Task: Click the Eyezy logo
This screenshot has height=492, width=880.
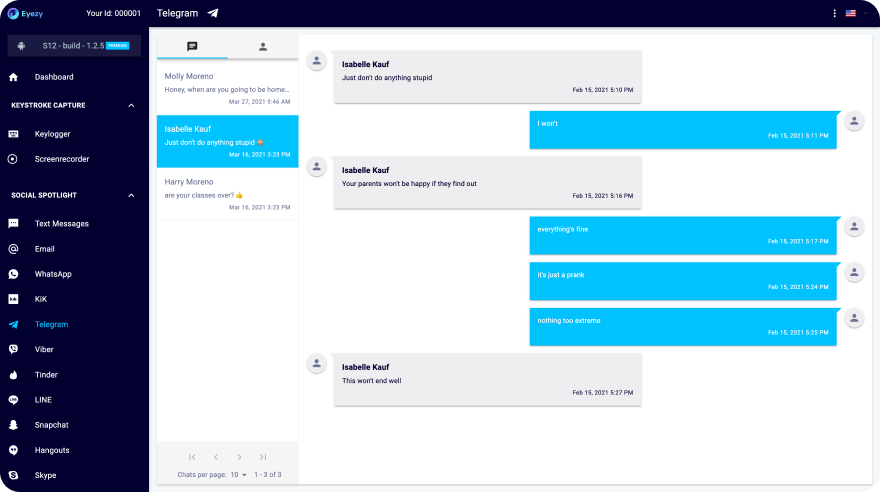Action: [25, 13]
